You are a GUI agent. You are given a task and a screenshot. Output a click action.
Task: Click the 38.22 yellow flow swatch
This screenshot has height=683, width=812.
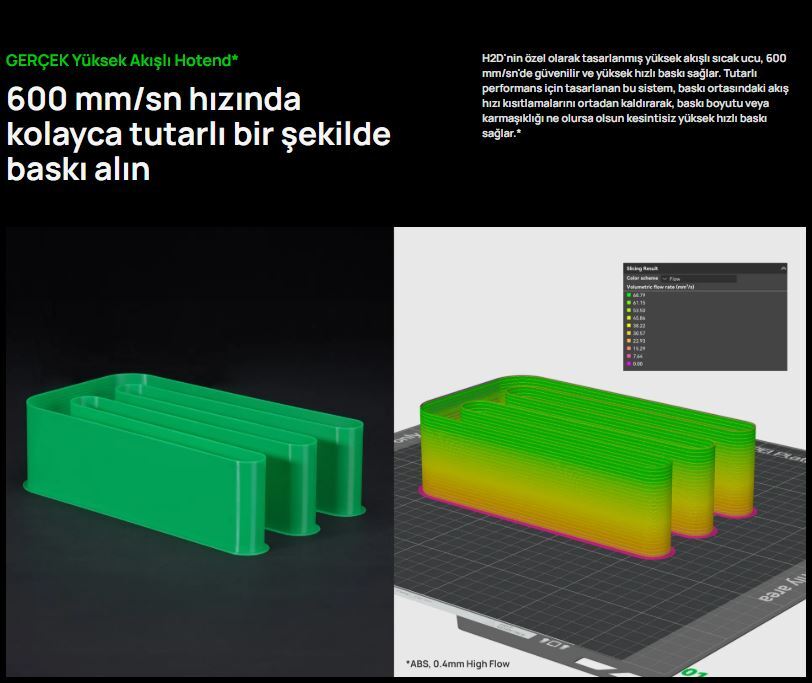click(x=628, y=326)
